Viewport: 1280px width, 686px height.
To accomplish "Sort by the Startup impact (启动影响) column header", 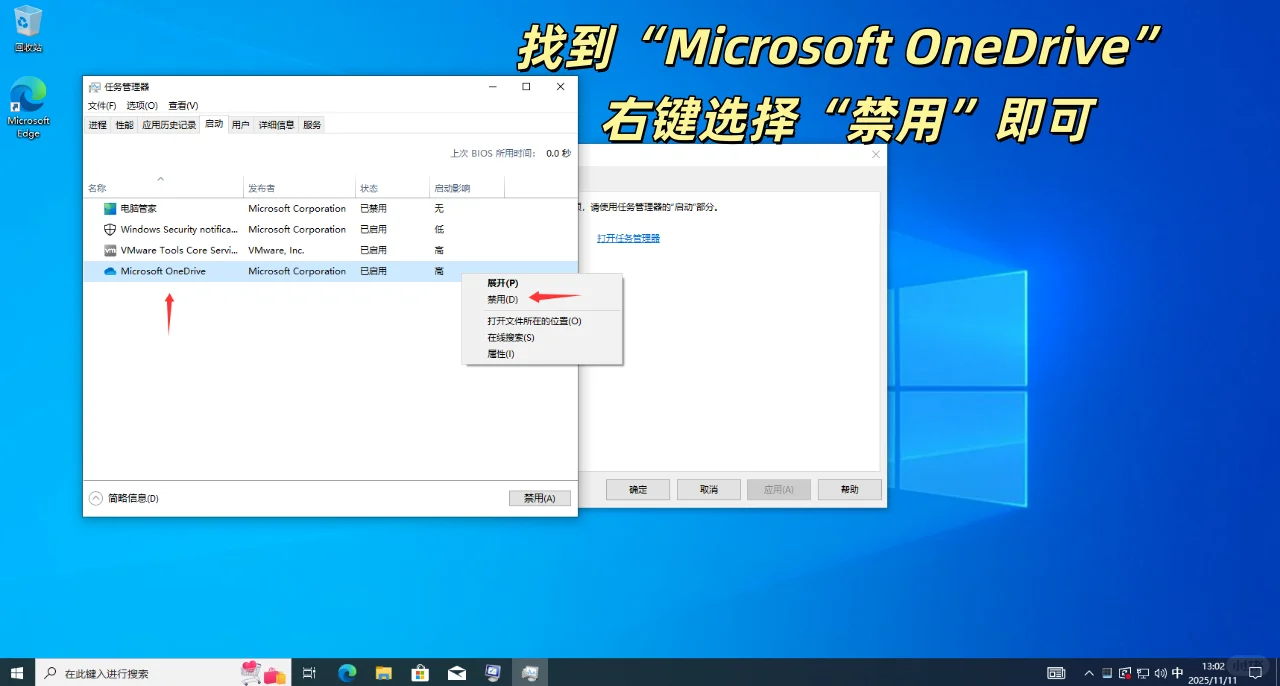I will click(x=467, y=187).
